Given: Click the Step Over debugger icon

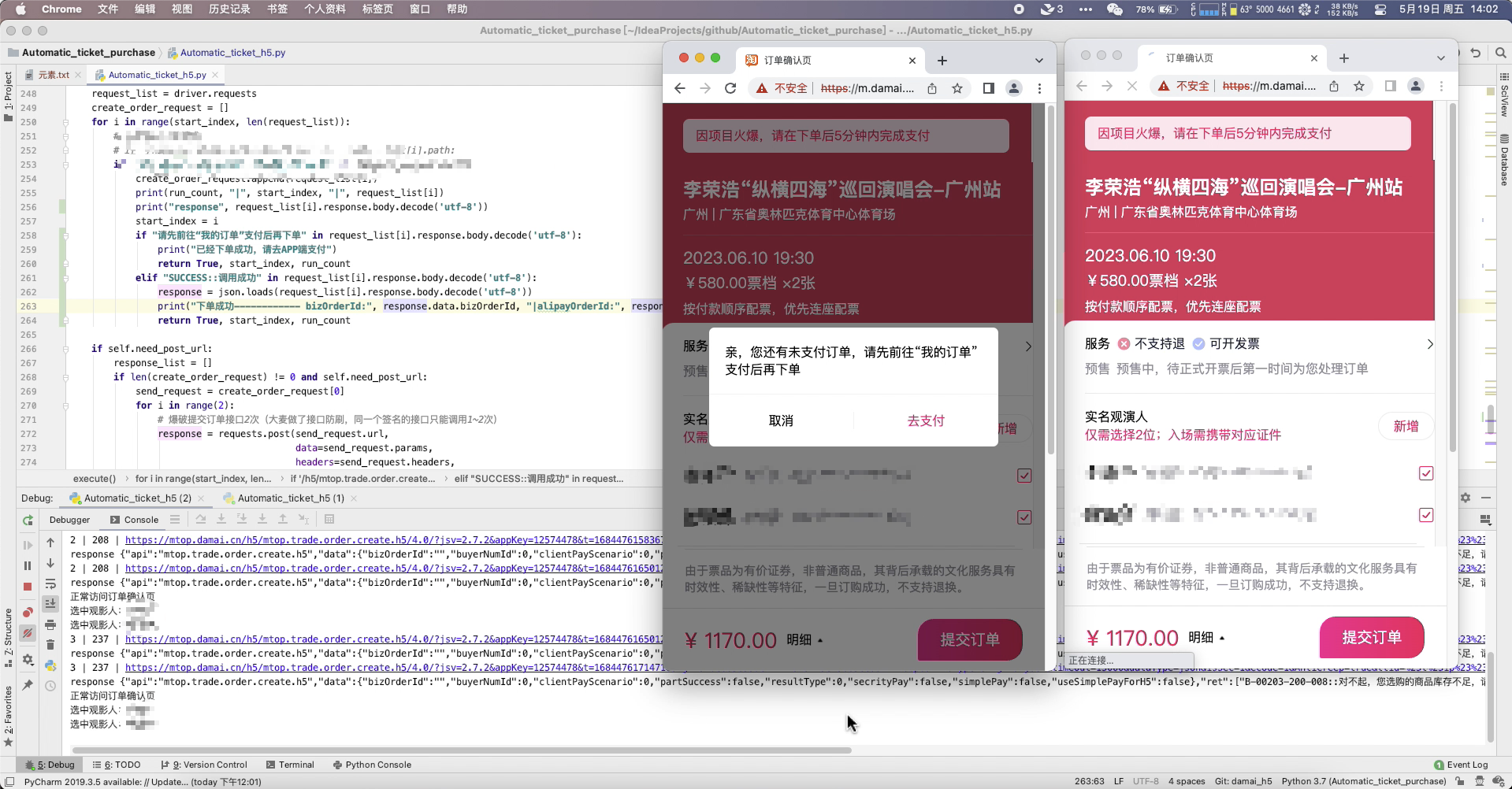Looking at the screenshot, I should tap(201, 519).
